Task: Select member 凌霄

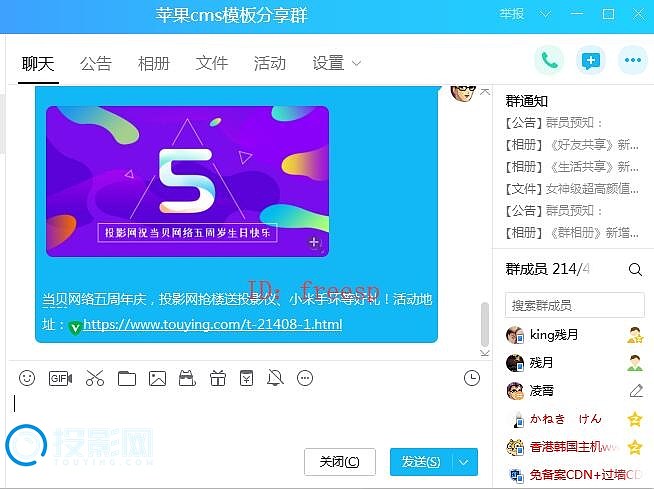Action: pyautogui.click(x=574, y=391)
